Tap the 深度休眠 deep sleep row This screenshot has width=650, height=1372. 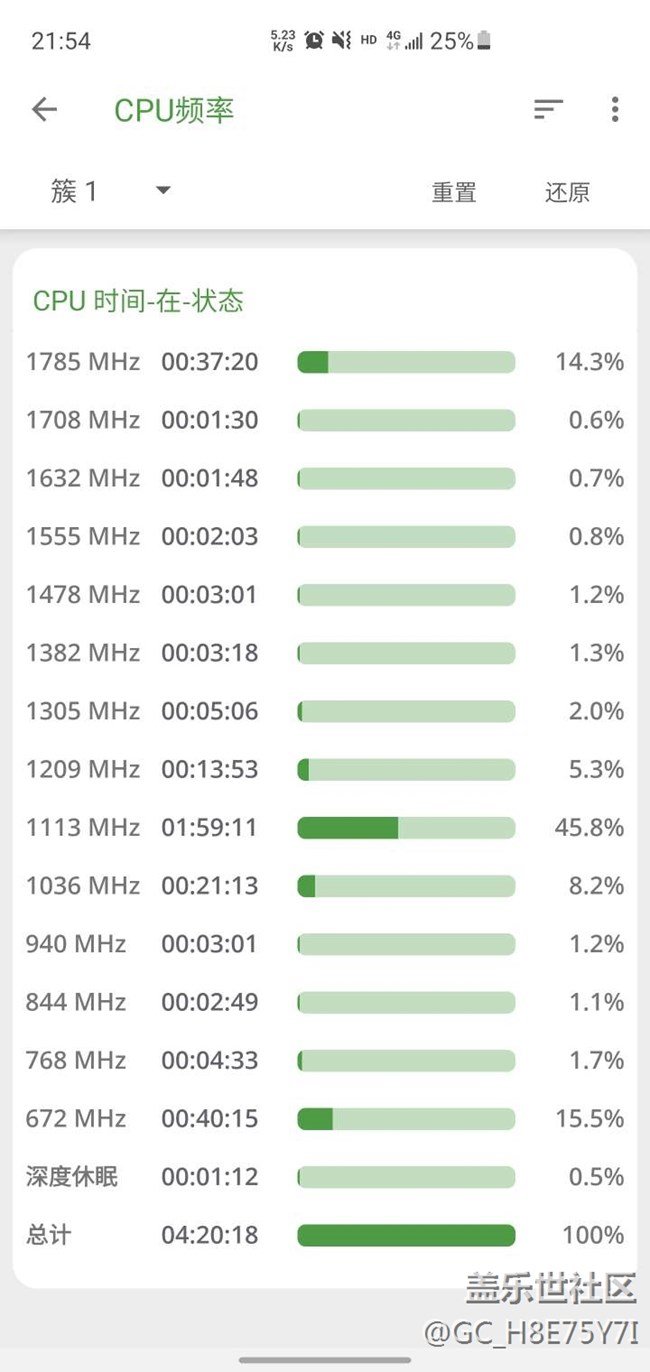tap(72, 1177)
